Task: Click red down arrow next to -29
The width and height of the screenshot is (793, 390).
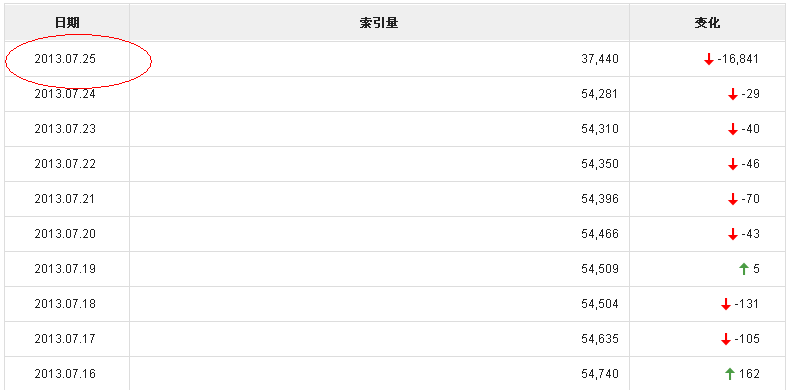Action: coord(732,94)
